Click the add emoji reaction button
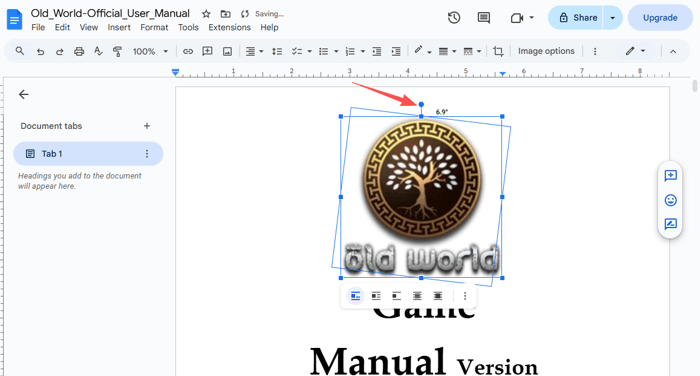This screenshot has height=376, width=700. pyautogui.click(x=671, y=200)
